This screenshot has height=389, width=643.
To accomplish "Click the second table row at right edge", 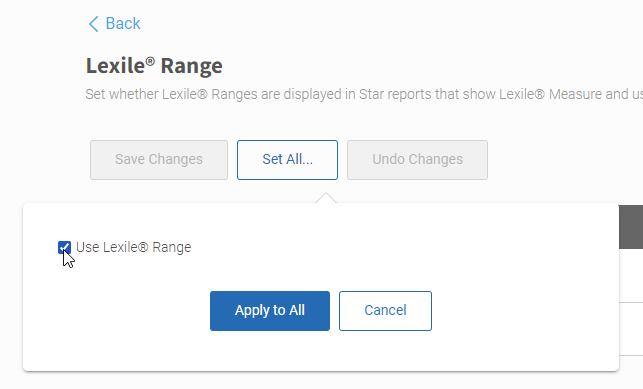I will click(631, 329).
